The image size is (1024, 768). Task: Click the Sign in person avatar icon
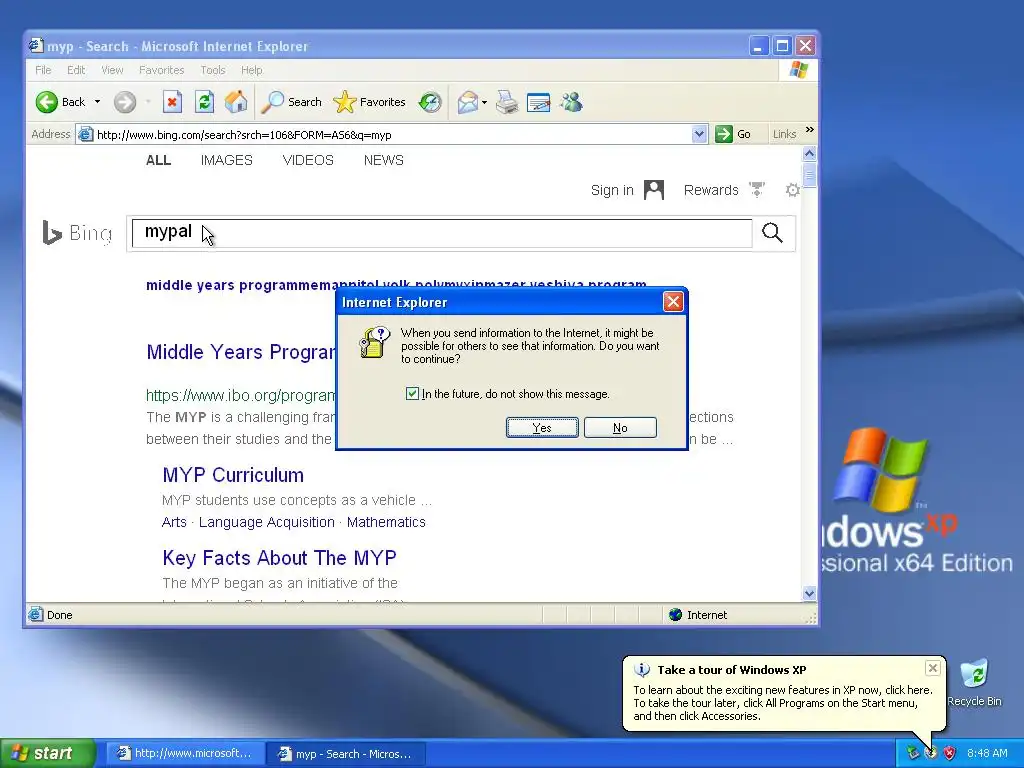coord(654,190)
